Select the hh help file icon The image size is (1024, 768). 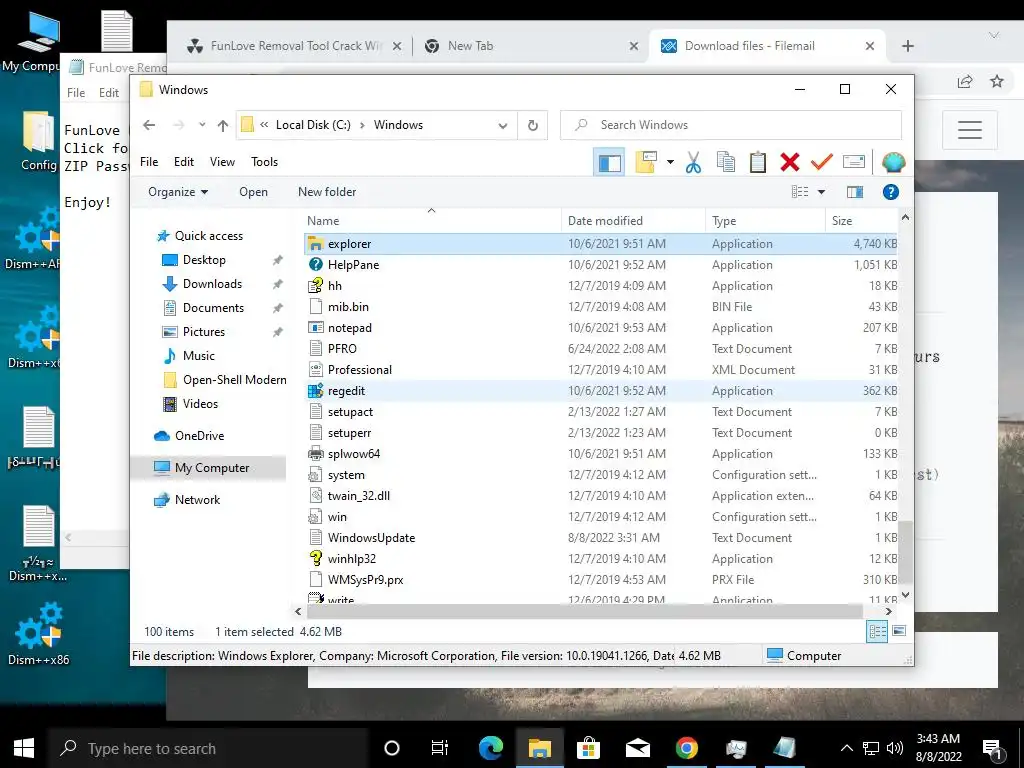315,285
